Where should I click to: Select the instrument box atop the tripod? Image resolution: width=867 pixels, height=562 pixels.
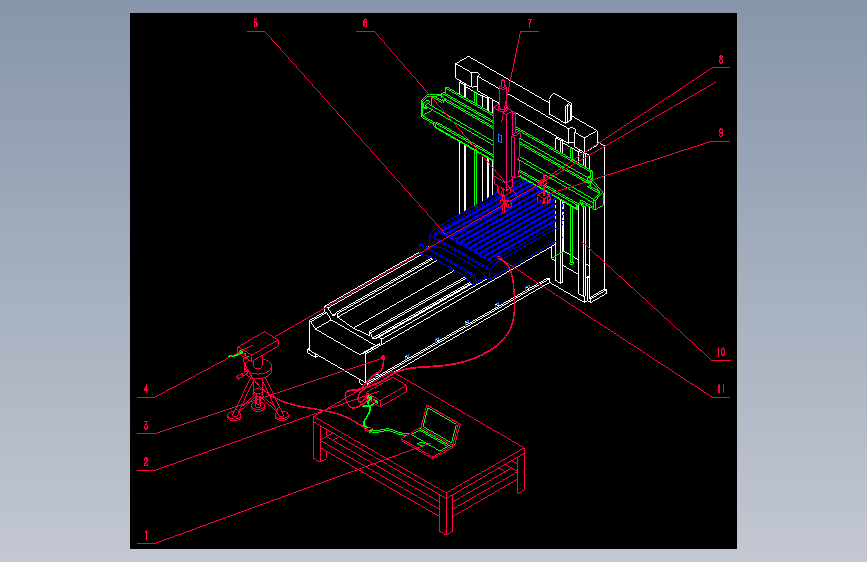[x=258, y=345]
